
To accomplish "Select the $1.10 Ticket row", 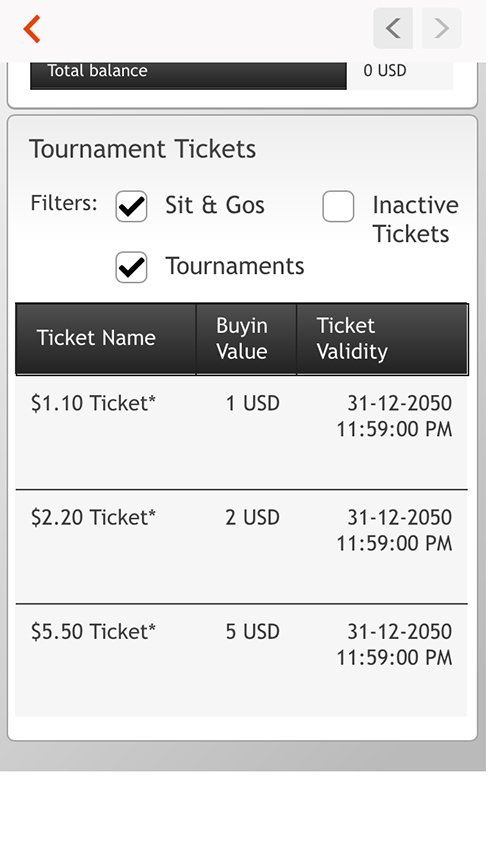I will 241,432.
